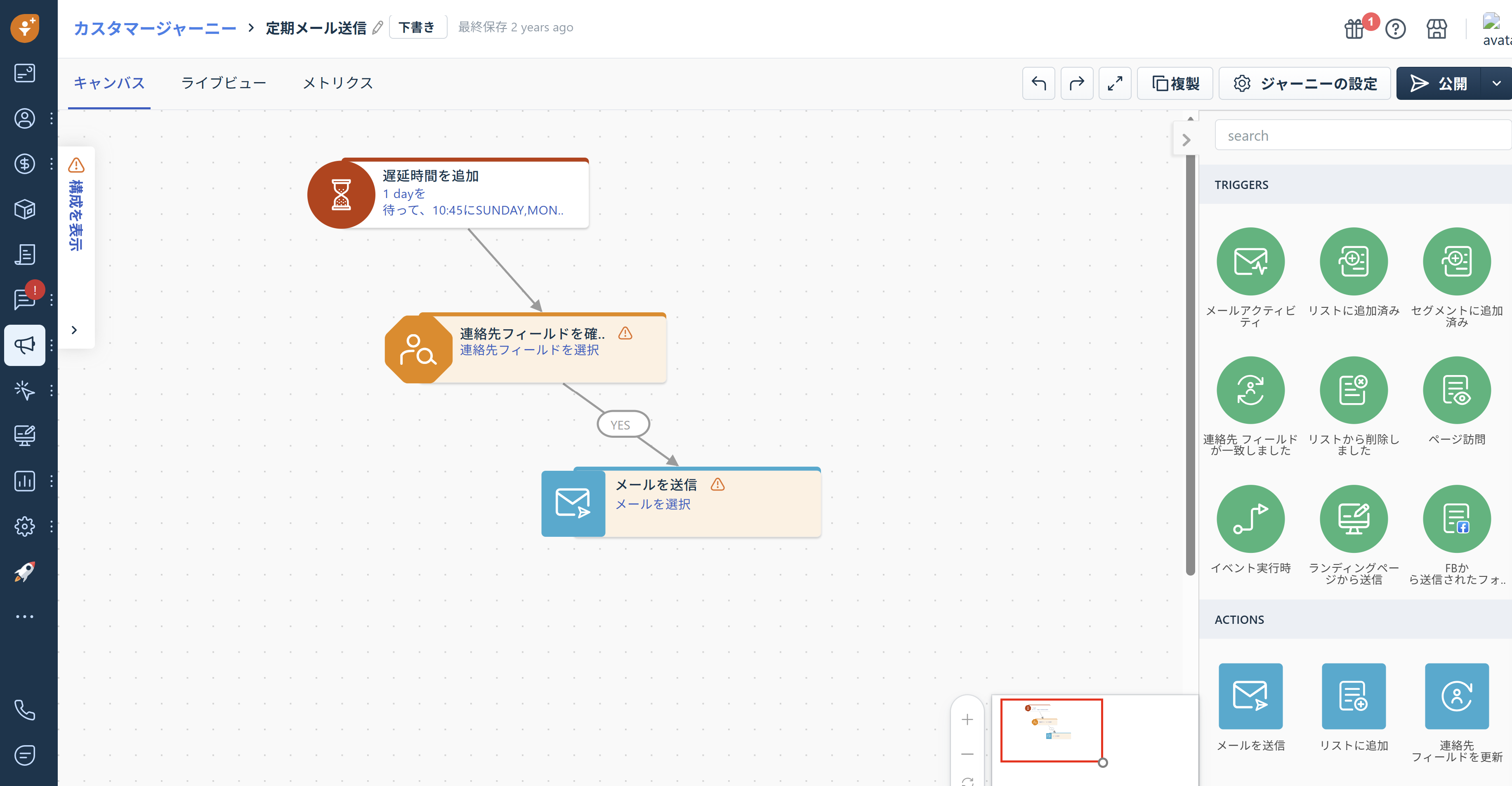
Task: Select the キャンバス tab
Action: click(x=109, y=83)
